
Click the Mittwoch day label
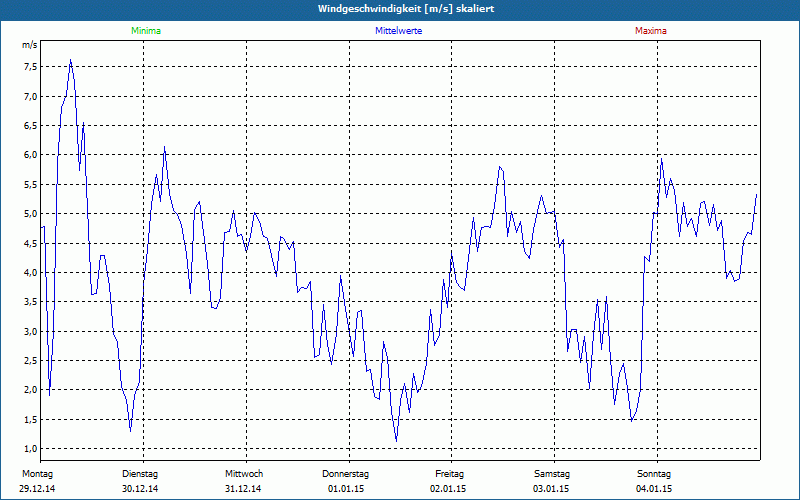tap(244, 474)
